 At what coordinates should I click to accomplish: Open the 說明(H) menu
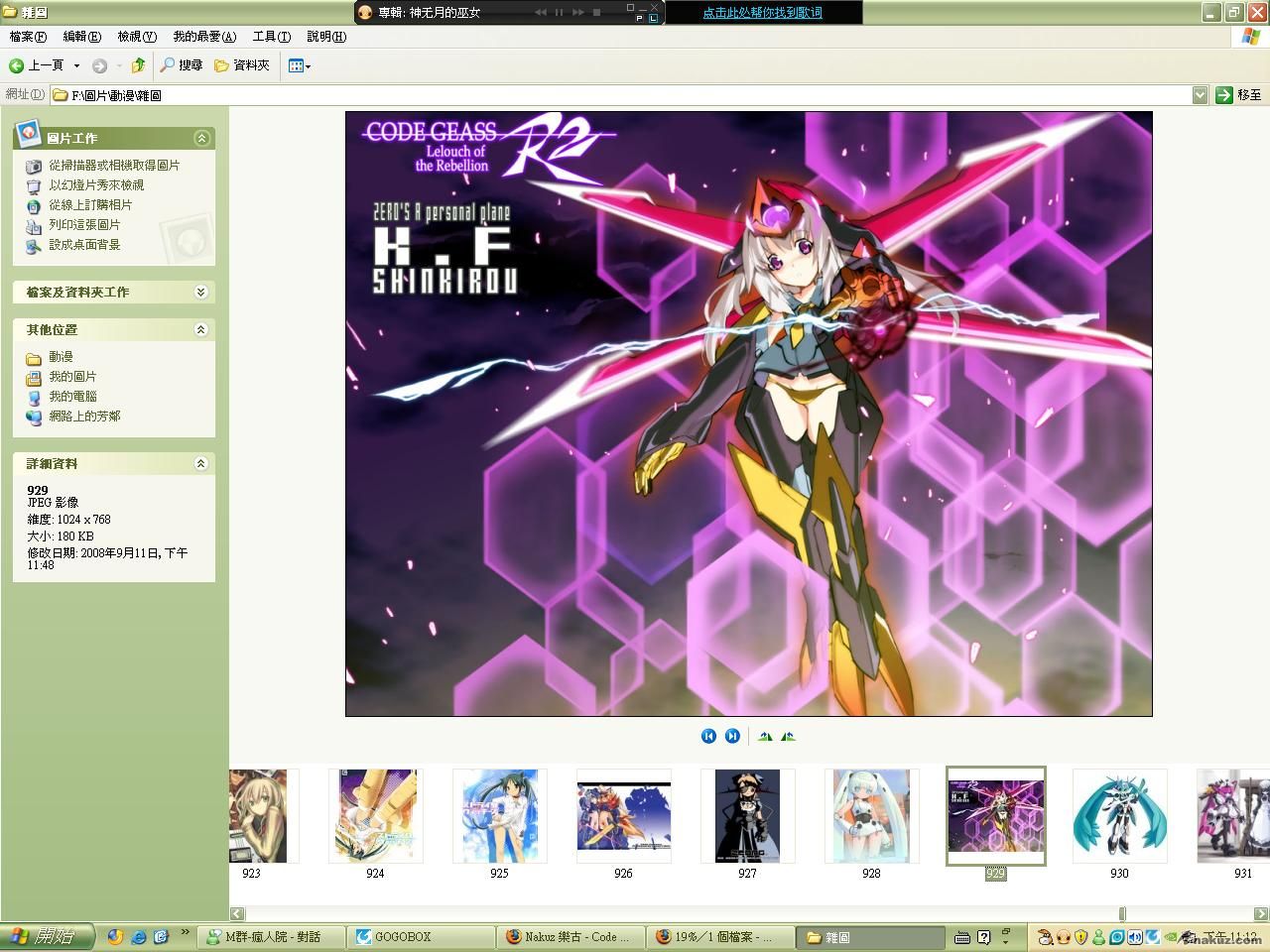click(326, 37)
